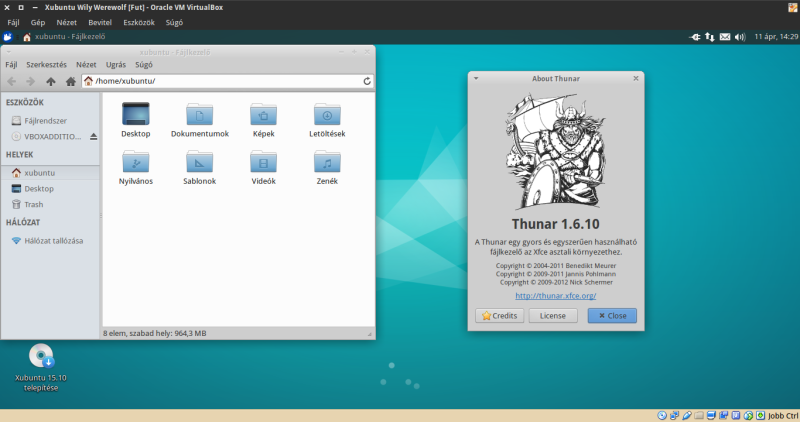The image size is (800, 422).
Task: Open the mail indicator in panel
Action: (725, 37)
